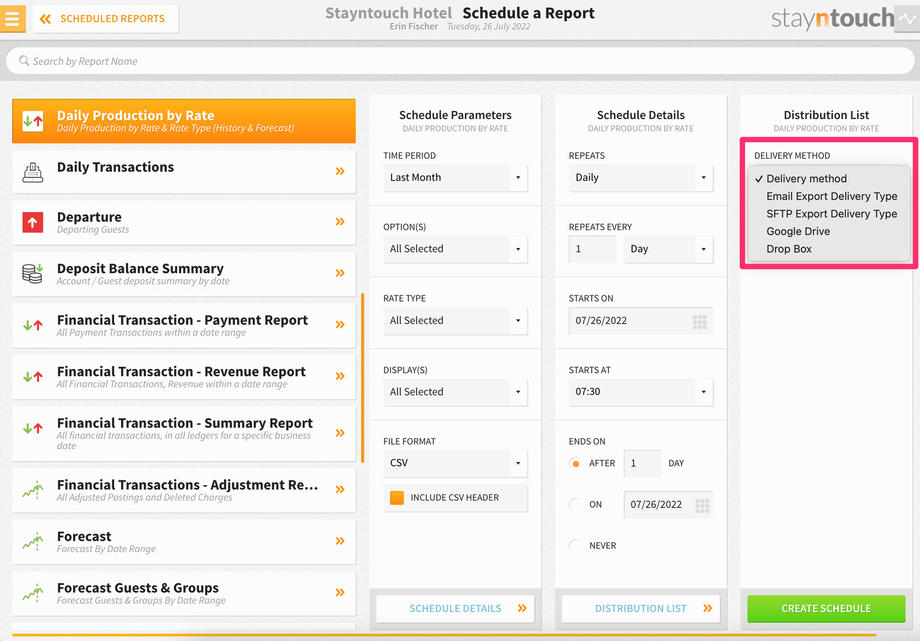Click the Summary Report arrows icon
This screenshot has height=641, width=920.
pos(33,429)
